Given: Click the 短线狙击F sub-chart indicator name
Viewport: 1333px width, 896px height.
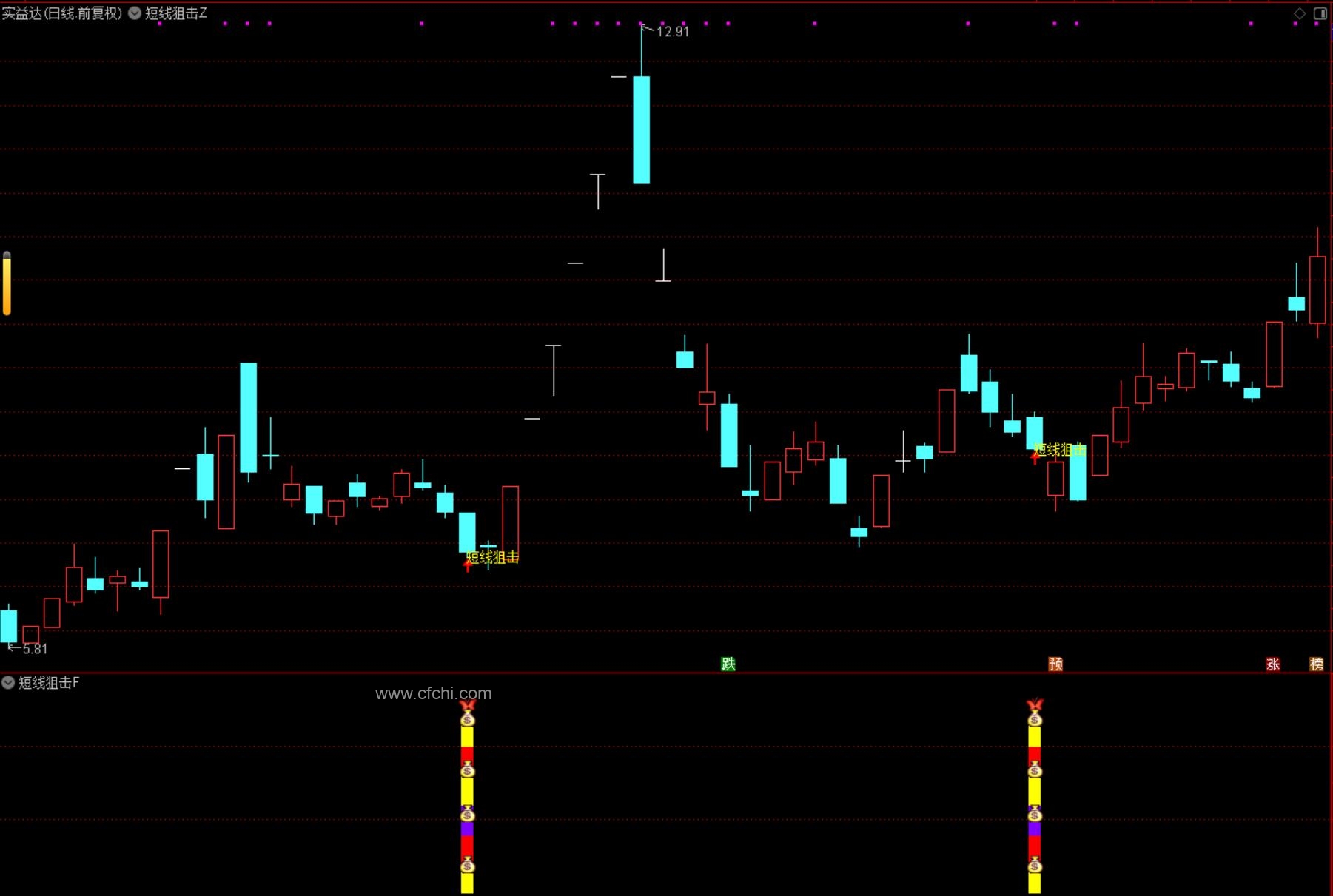Looking at the screenshot, I should tap(49, 682).
